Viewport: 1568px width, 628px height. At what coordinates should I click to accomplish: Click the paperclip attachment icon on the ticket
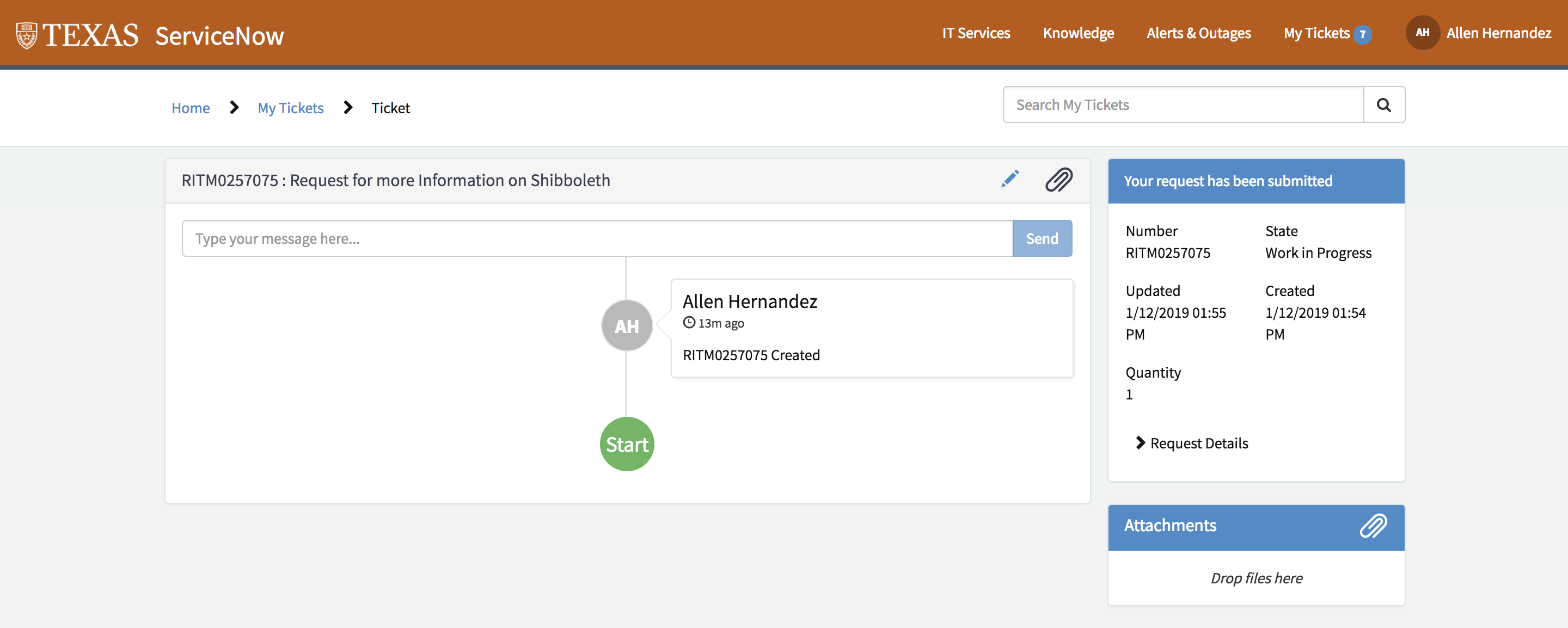pos(1058,180)
